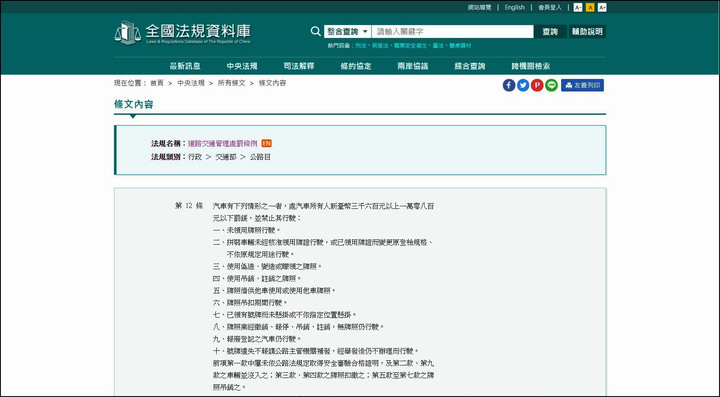The width and height of the screenshot is (720, 397).
Task: Focus the 請輸入關鍵字 keyword input field
Action: [x=452, y=31]
